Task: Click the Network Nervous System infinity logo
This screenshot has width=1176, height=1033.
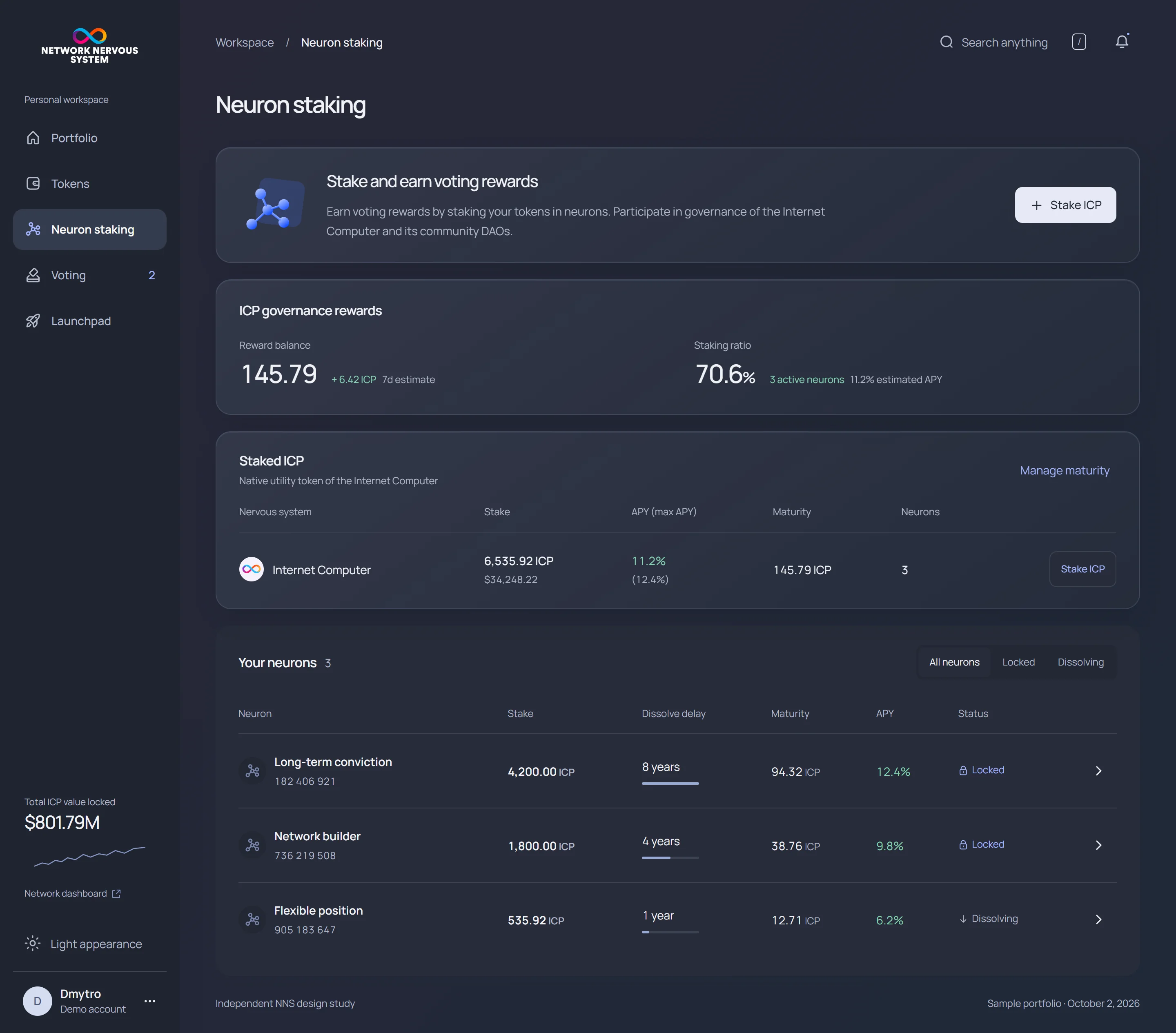Action: [x=90, y=36]
